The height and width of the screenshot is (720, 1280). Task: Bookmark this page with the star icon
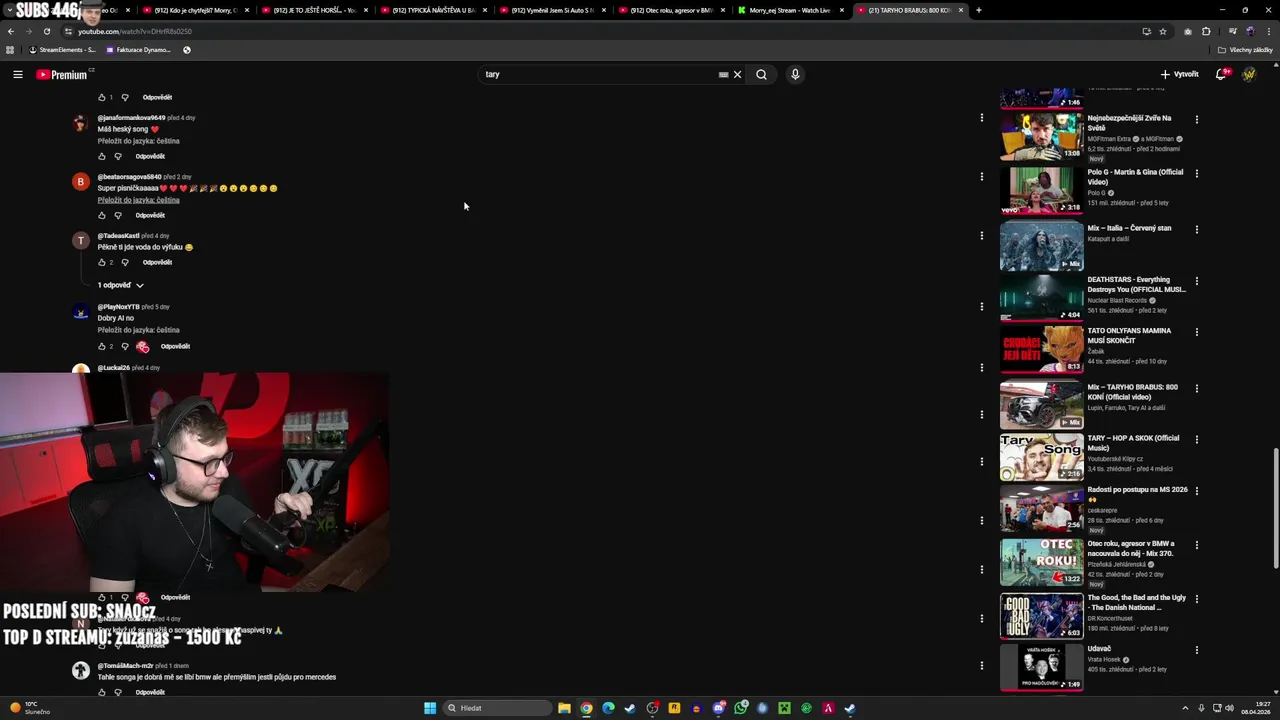coord(1163,31)
